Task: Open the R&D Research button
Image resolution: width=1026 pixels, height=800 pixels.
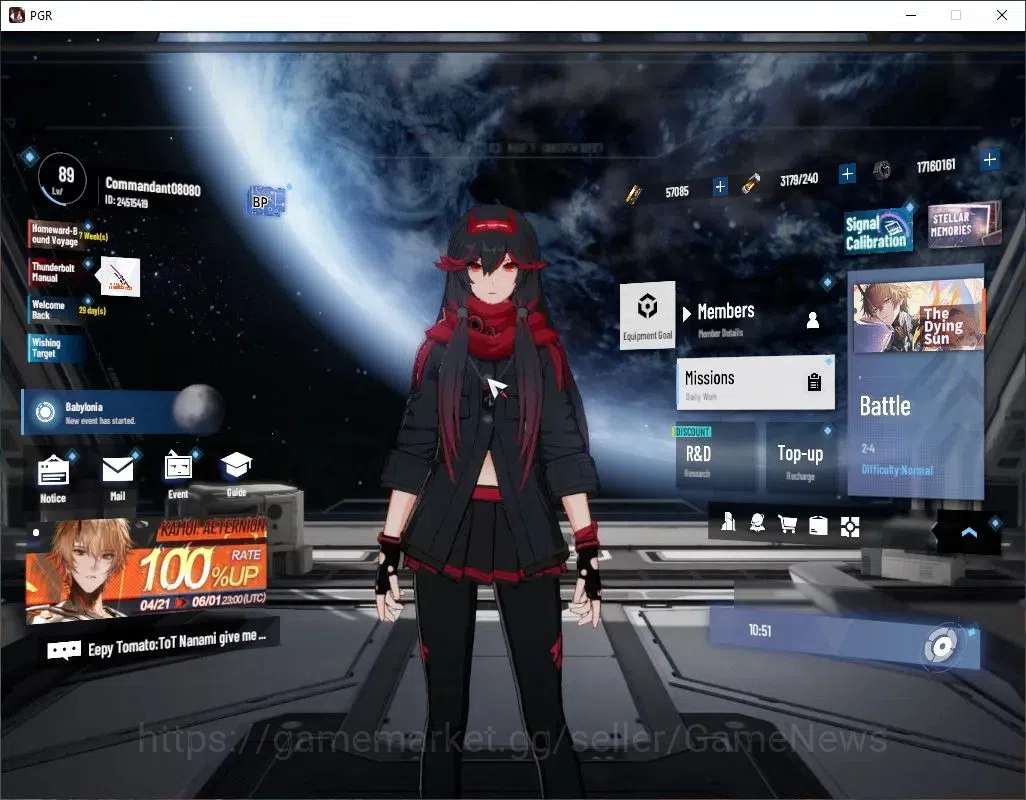Action: pos(716,457)
